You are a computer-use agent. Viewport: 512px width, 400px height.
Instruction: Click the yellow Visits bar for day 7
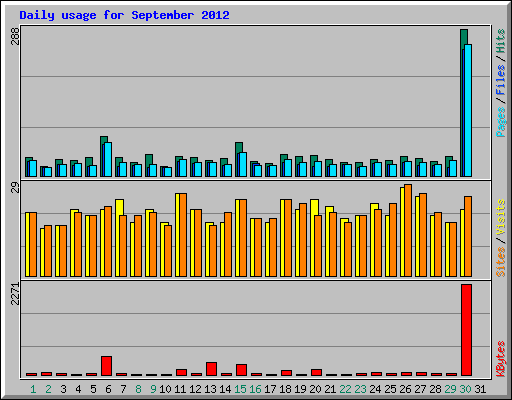pyautogui.click(x=119, y=238)
